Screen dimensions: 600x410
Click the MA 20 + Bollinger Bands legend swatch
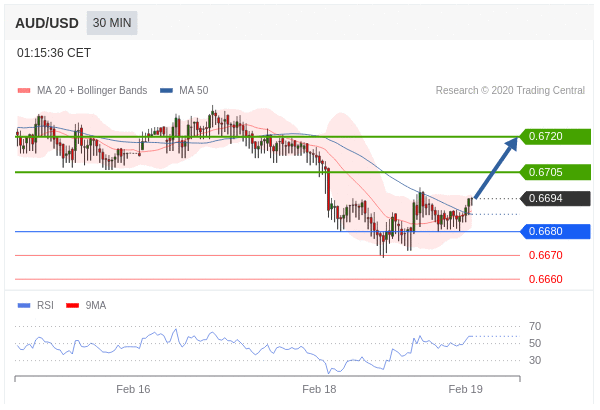click(24, 91)
